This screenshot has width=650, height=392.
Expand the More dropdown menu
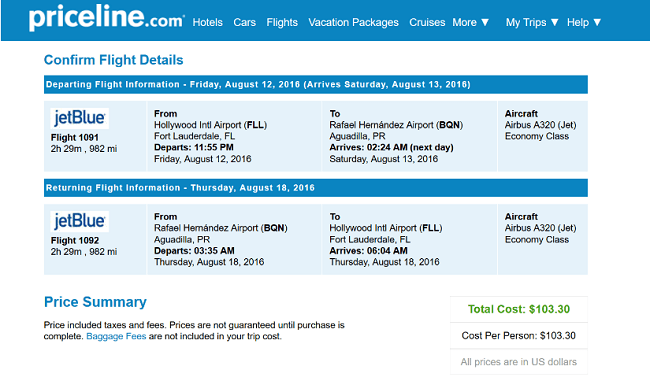[471, 22]
